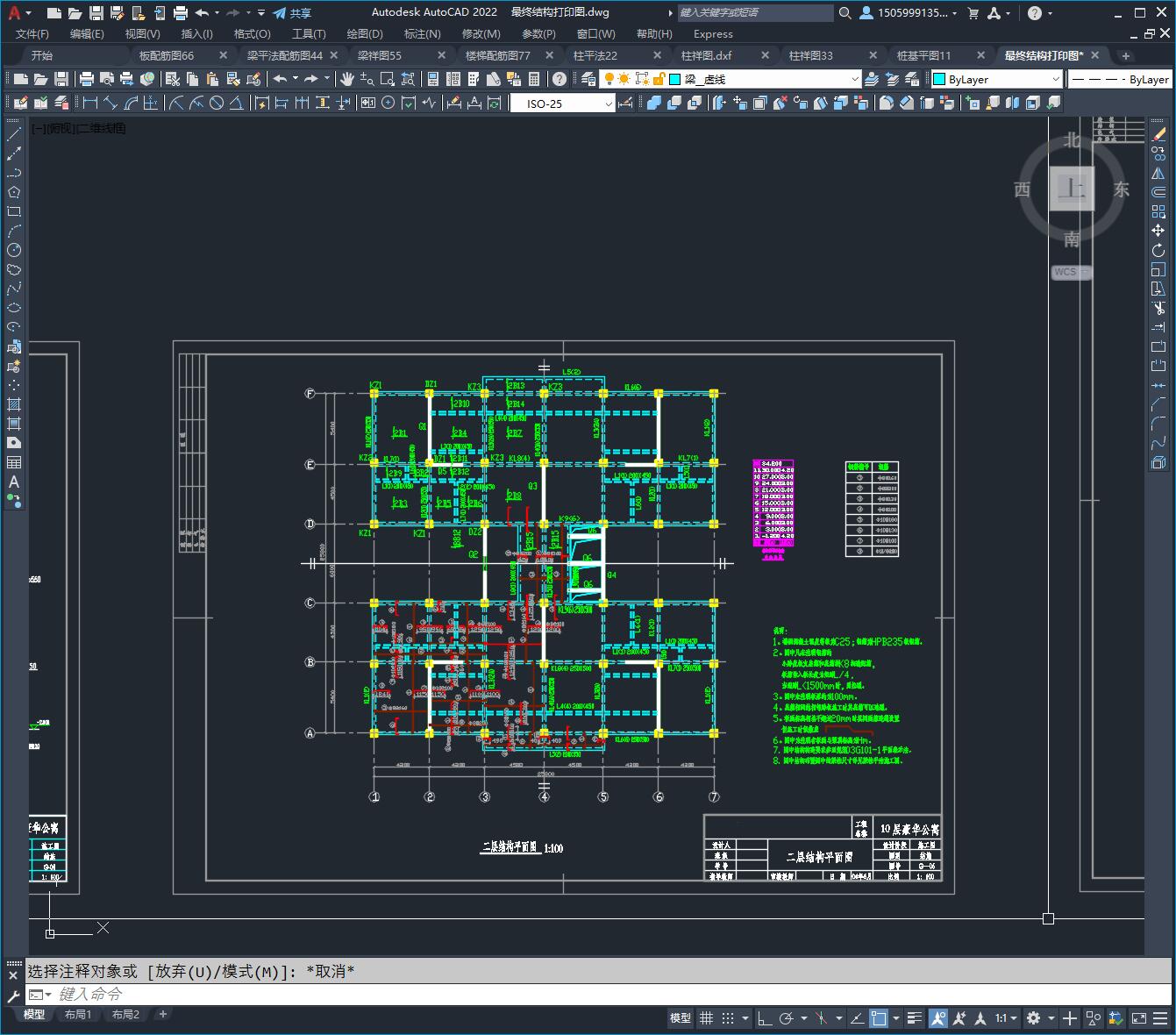Toggle lineweight display in status bar
The width and height of the screenshot is (1176, 1035).
(915, 1018)
